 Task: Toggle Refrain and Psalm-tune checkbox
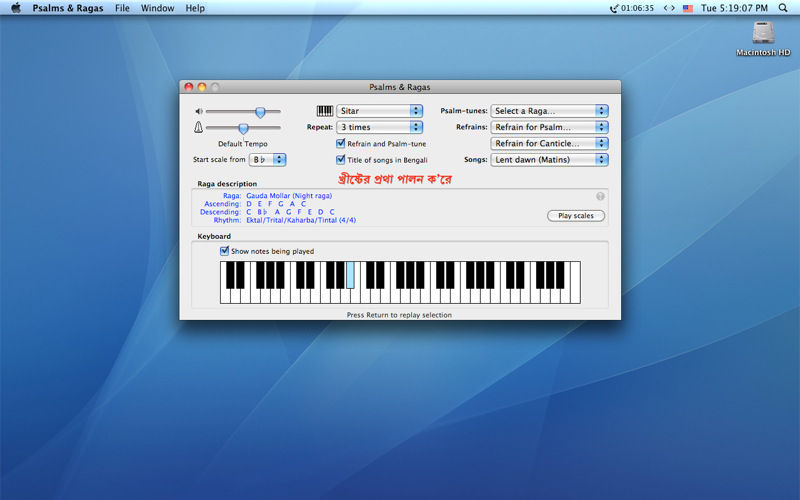click(341, 143)
